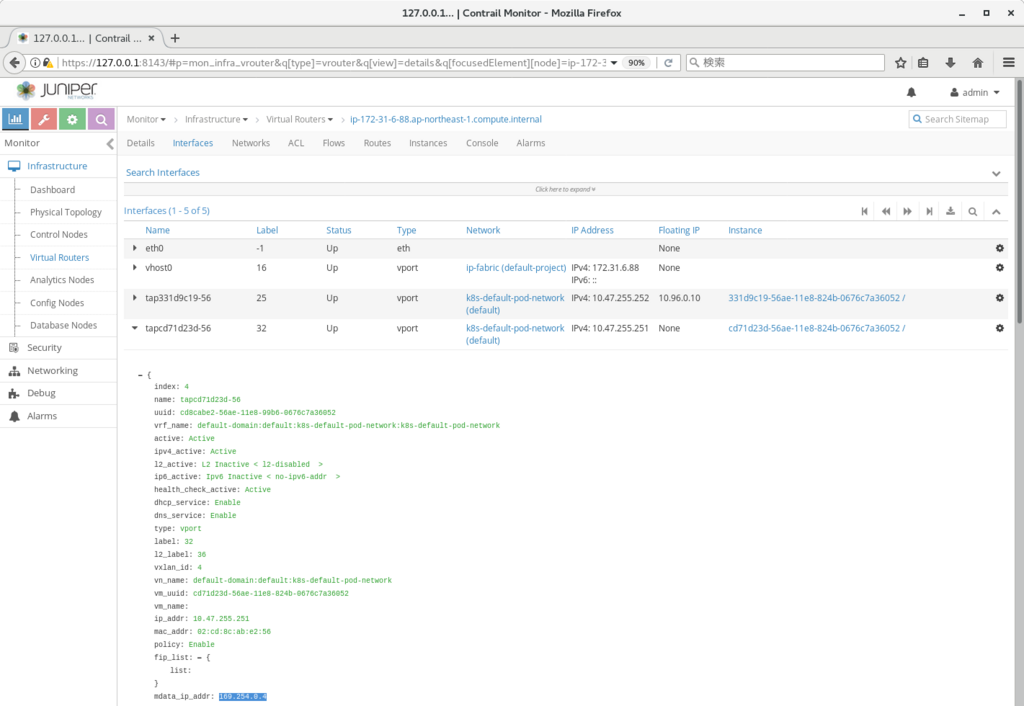
Task: Reload the page in Firefox
Action: pos(668,63)
